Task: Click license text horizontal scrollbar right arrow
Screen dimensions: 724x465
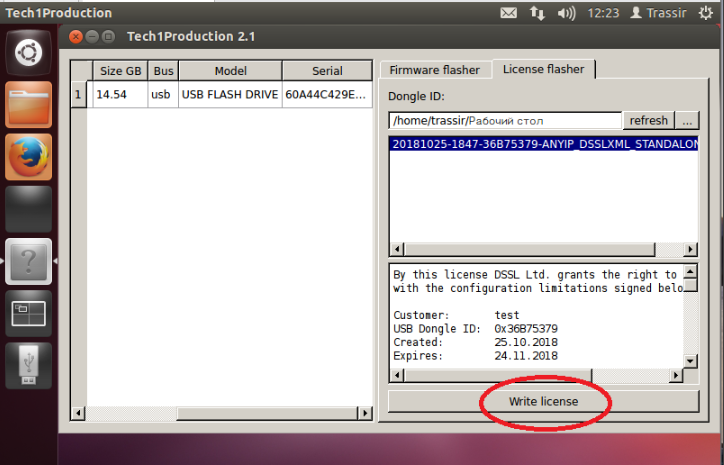Action: pos(676,375)
